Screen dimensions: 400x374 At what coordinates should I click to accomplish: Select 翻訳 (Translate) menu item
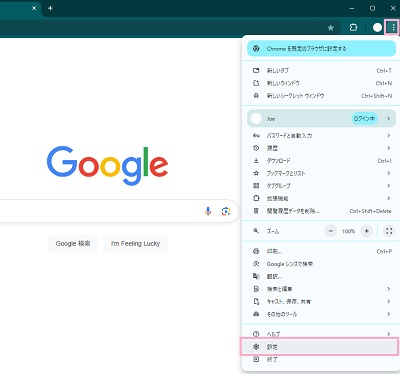321,276
